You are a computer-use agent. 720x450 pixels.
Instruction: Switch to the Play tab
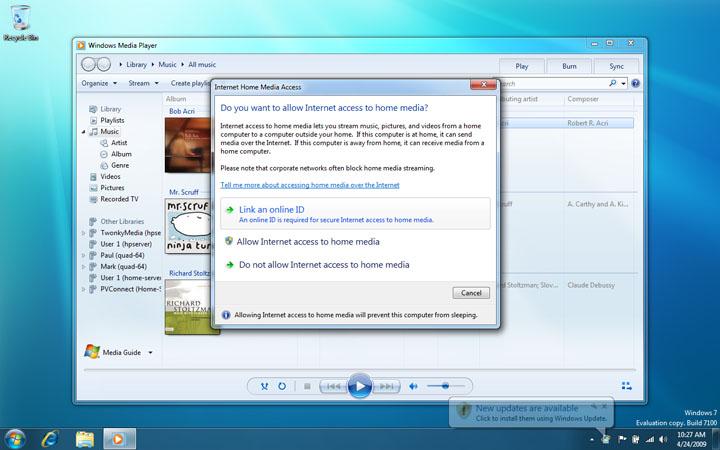point(522,66)
